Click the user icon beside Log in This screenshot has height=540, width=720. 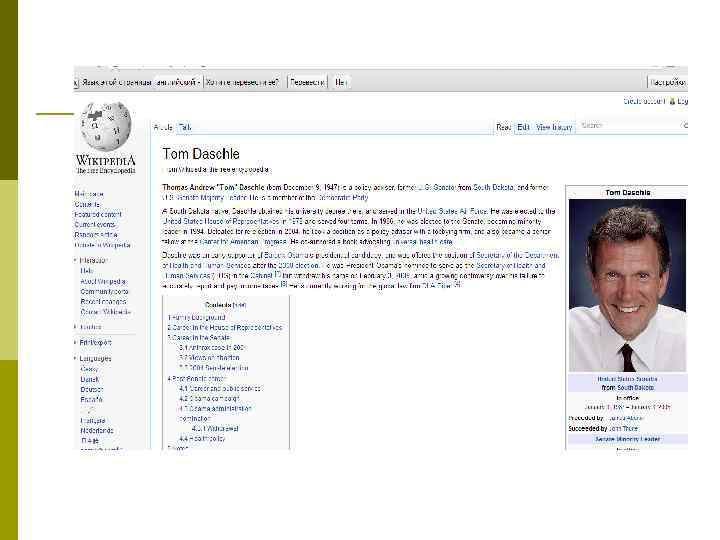(672, 101)
